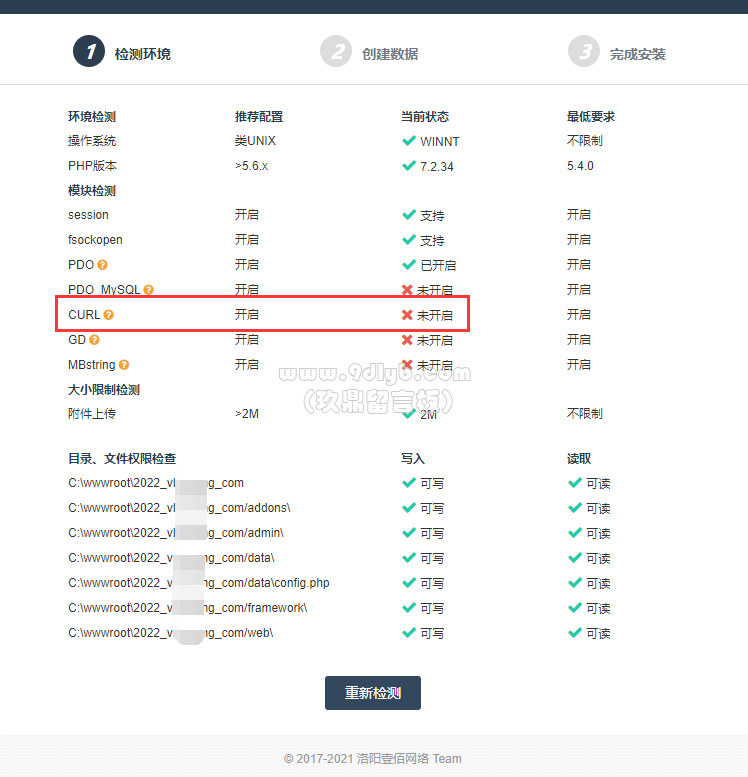The image size is (748, 777).
Task: Click the red X next to GD status
Action: (407, 339)
